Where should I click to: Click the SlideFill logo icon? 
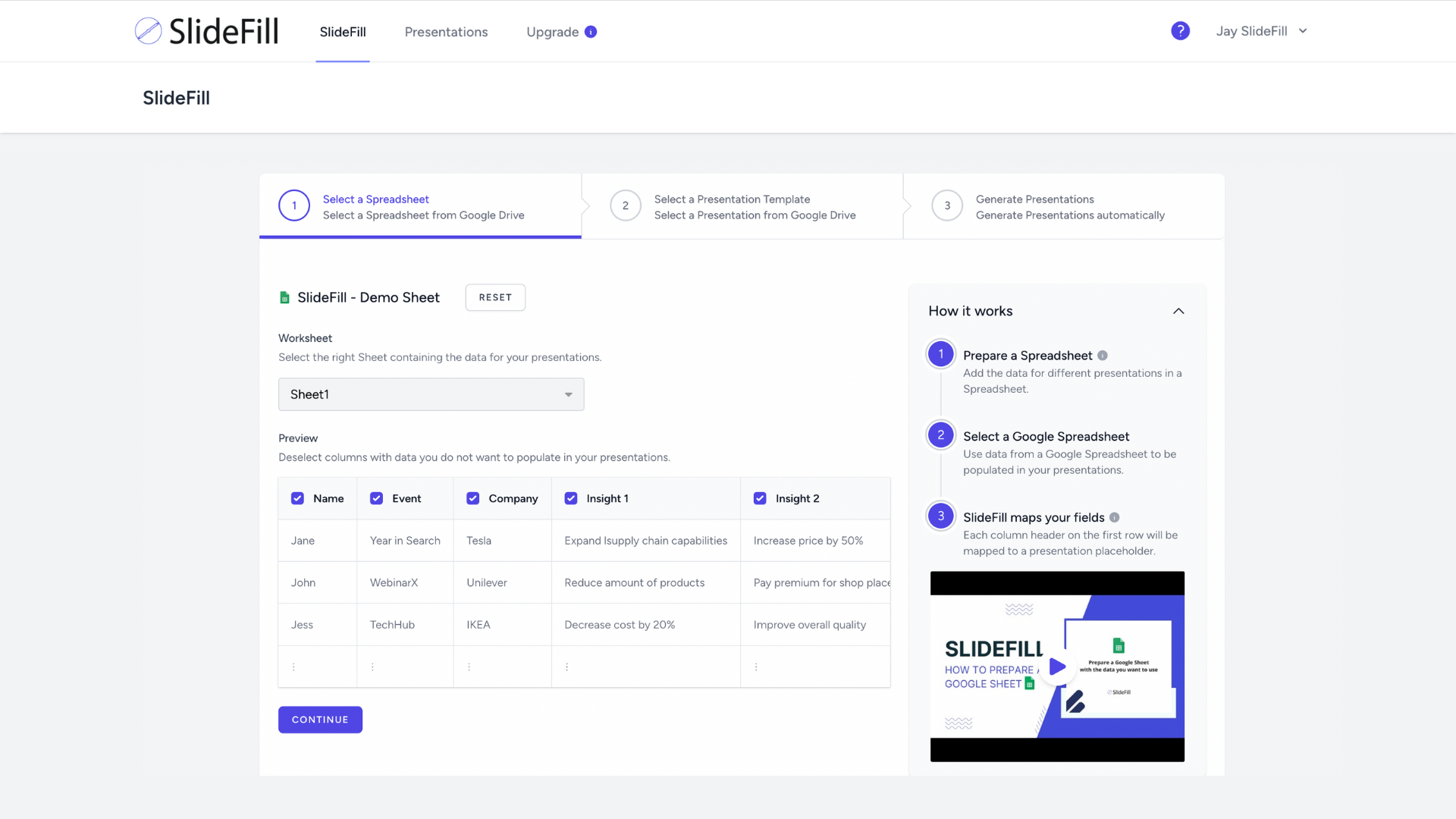(148, 31)
